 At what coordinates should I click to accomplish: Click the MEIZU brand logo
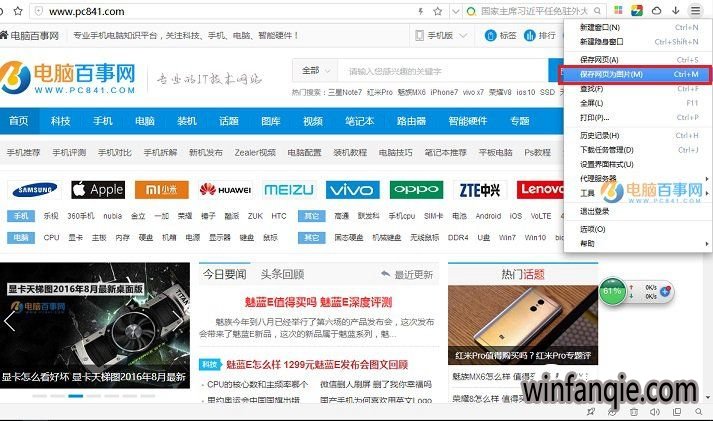point(289,190)
